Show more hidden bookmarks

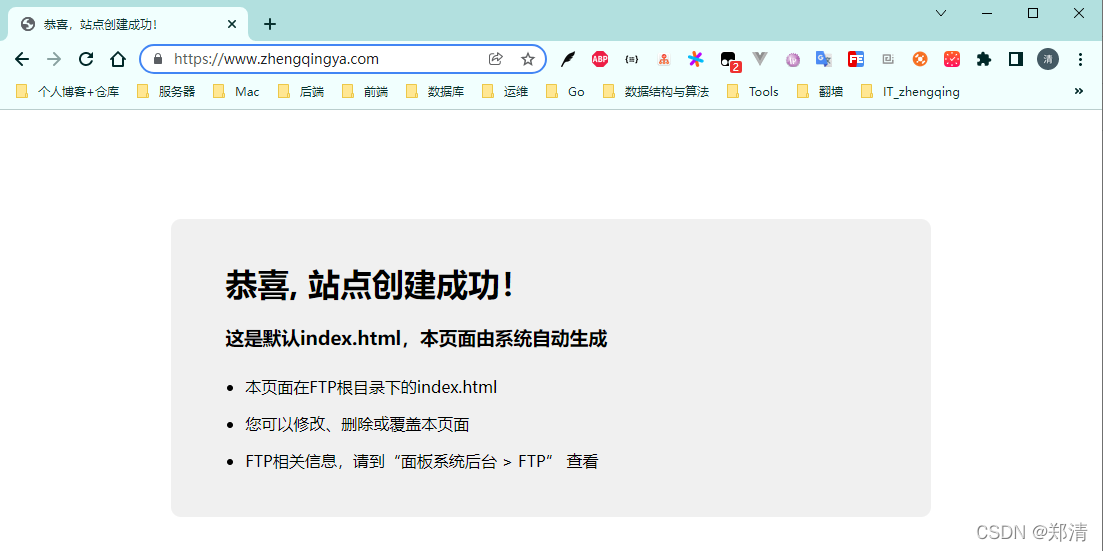(1079, 91)
